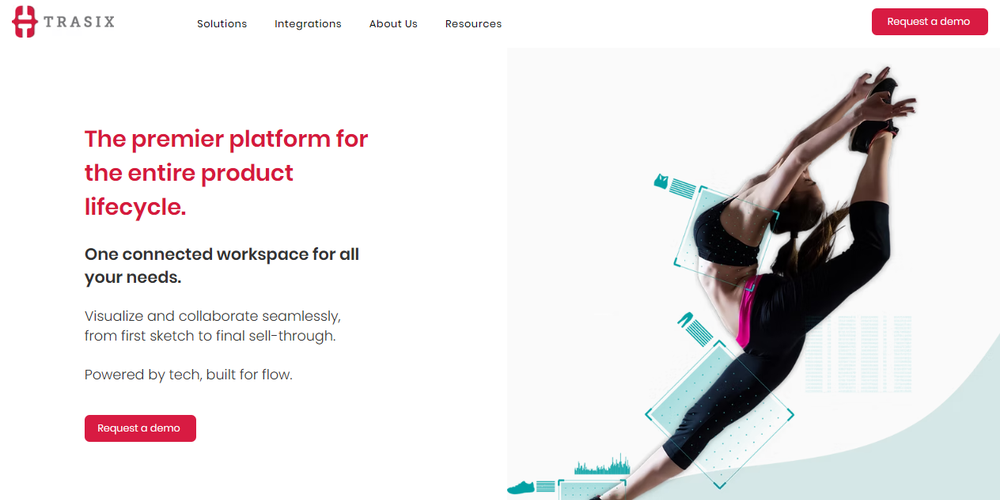
Task: Open the Integrations menu
Action: point(308,24)
